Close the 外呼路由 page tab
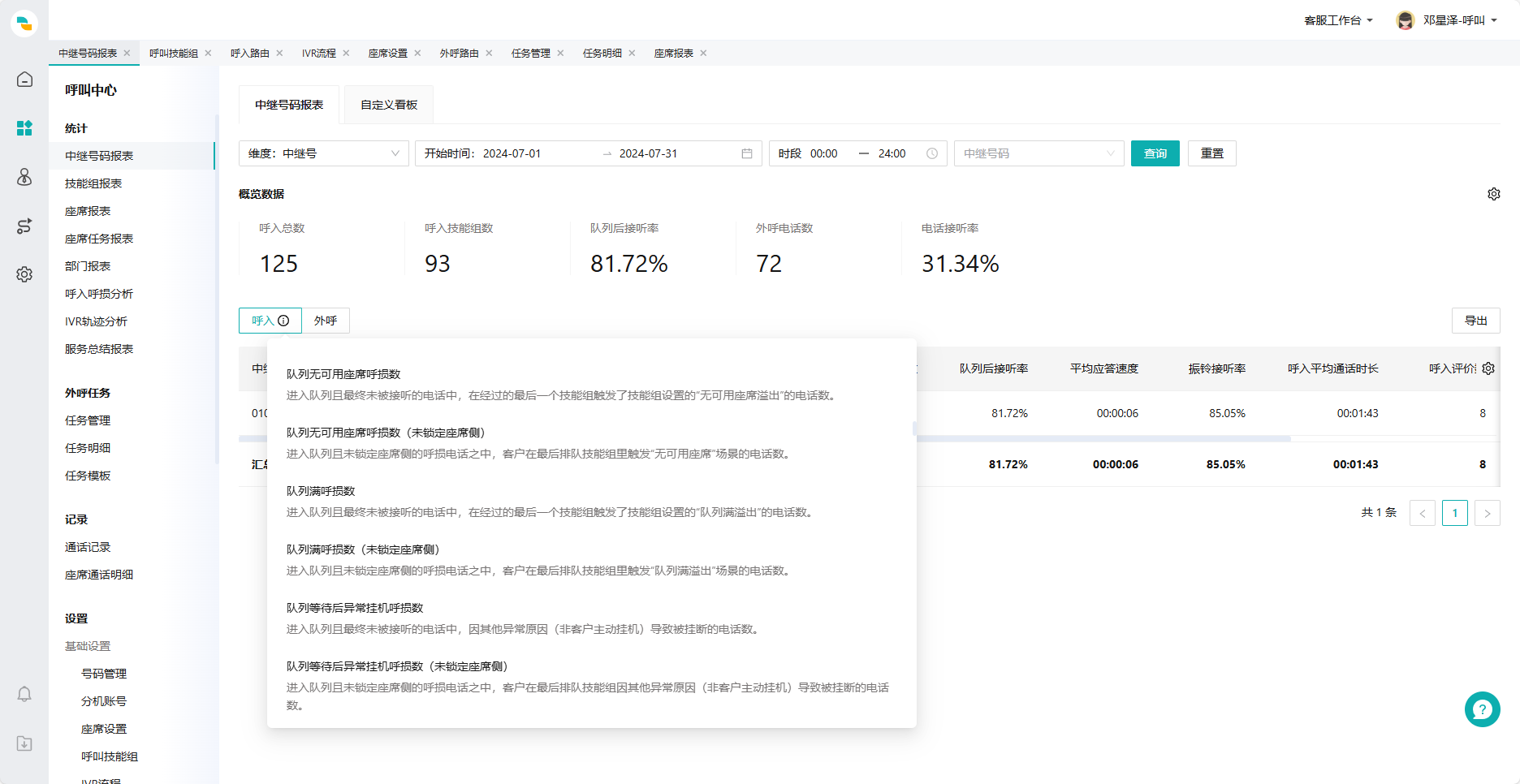This screenshot has width=1520, height=784. [x=489, y=53]
